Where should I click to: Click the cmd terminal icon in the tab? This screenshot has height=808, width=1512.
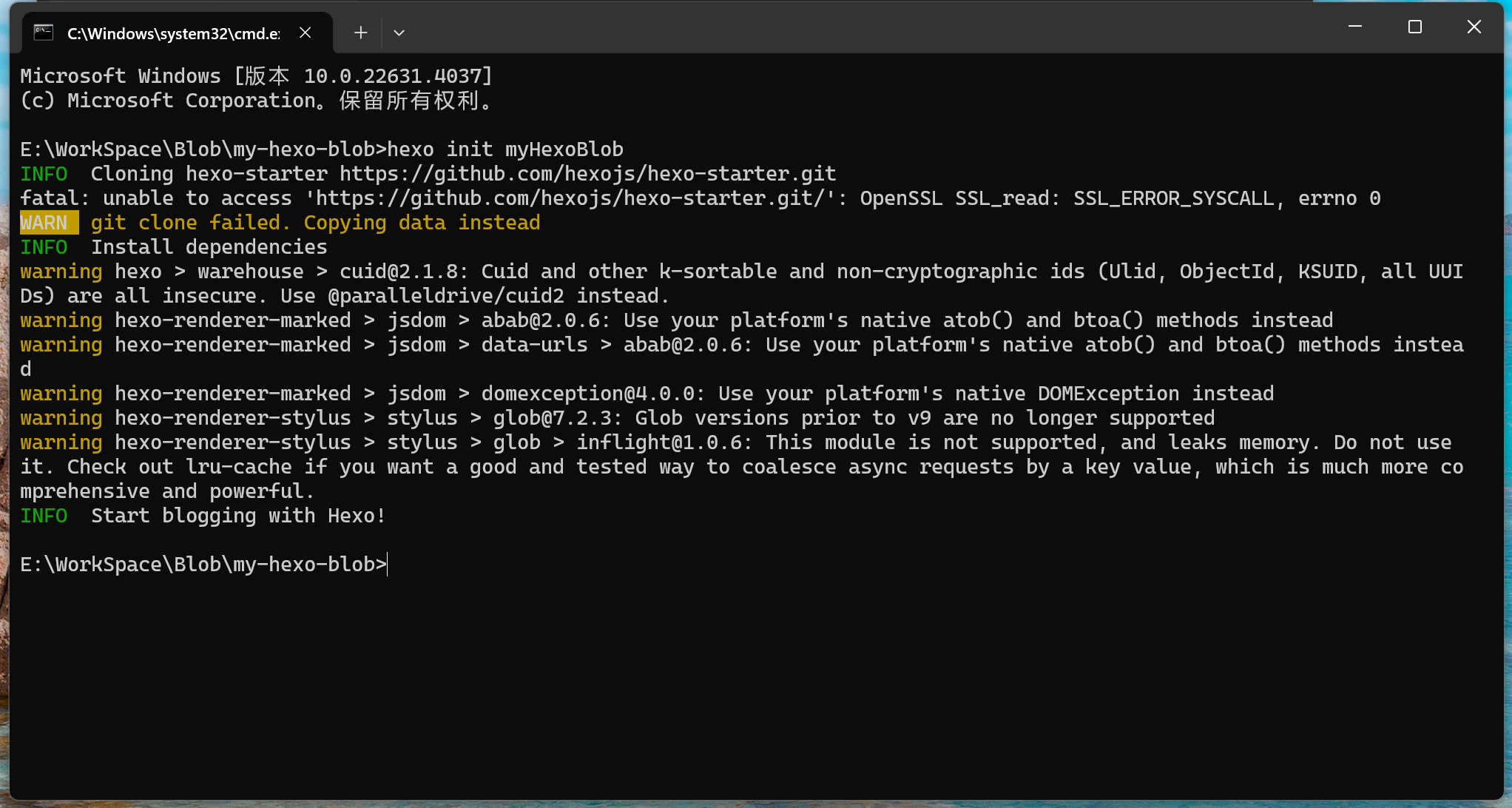(44, 33)
